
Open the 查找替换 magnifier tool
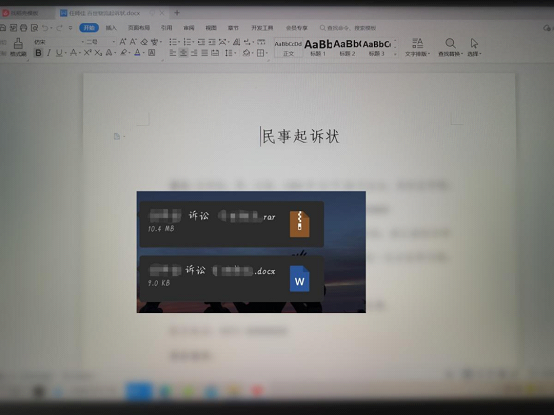coord(450,47)
